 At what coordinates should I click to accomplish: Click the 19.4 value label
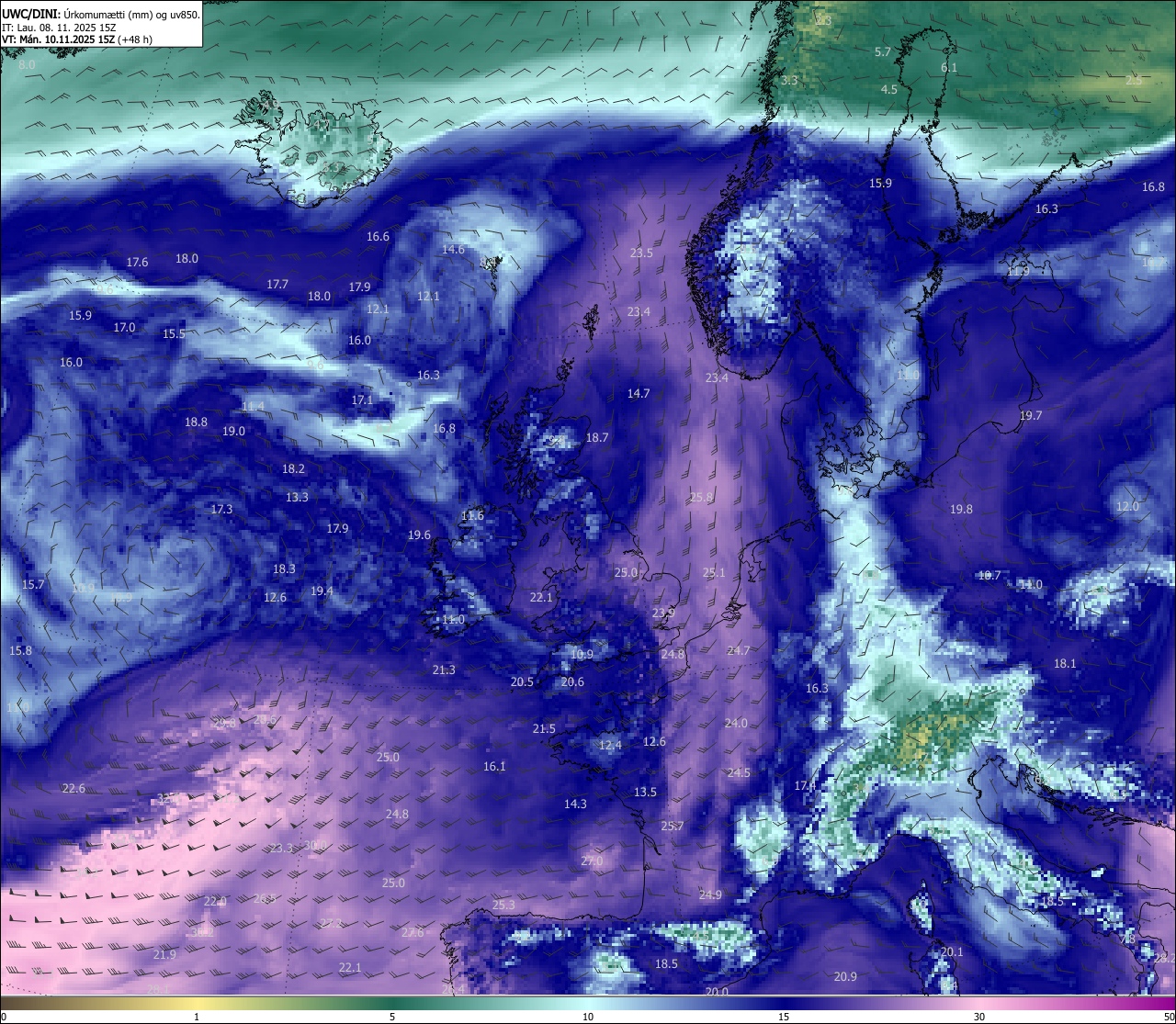pyautogui.click(x=322, y=591)
